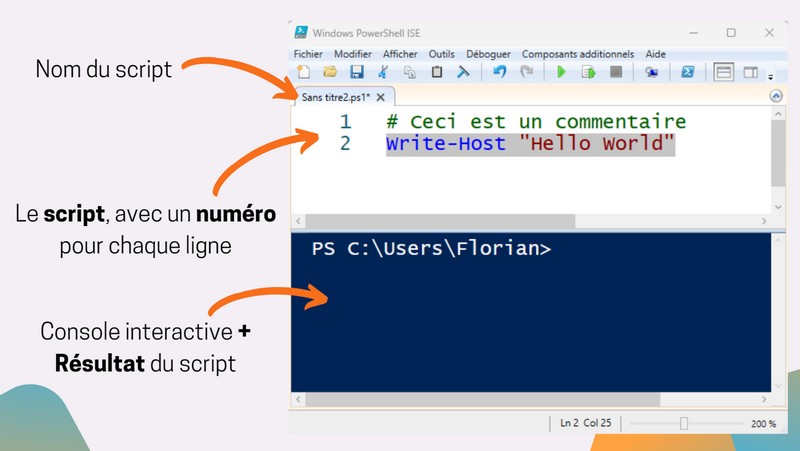Open the Modifier menu
800x451 pixels.
pos(353,54)
